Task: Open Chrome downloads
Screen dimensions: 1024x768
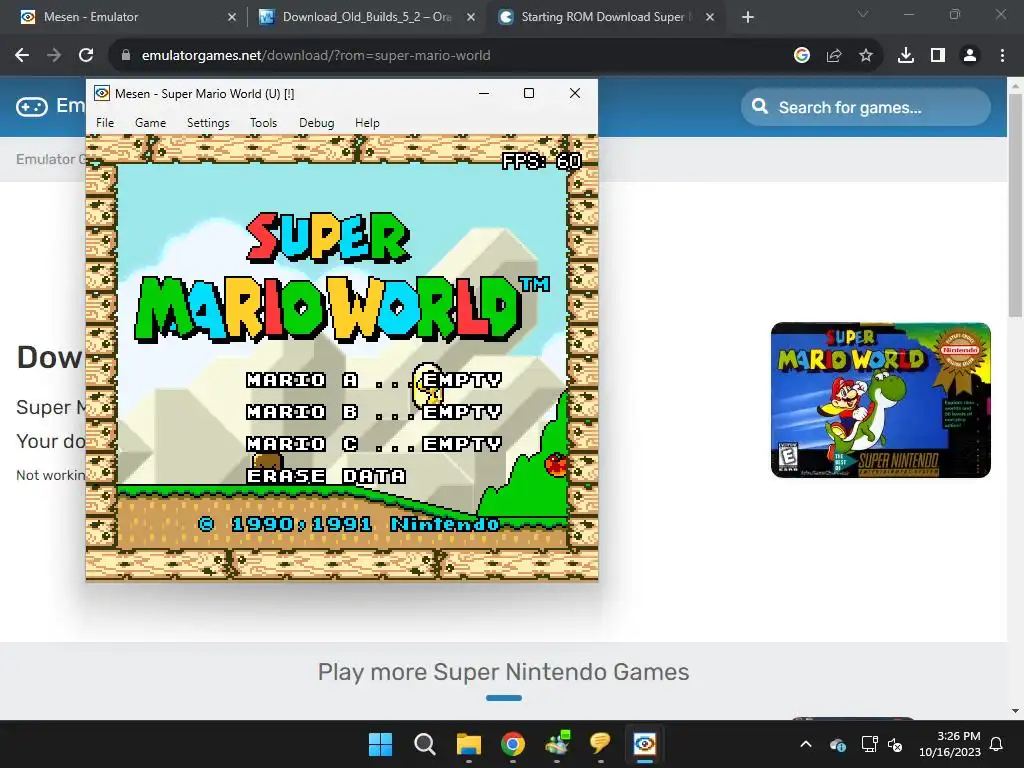Action: 906,56
